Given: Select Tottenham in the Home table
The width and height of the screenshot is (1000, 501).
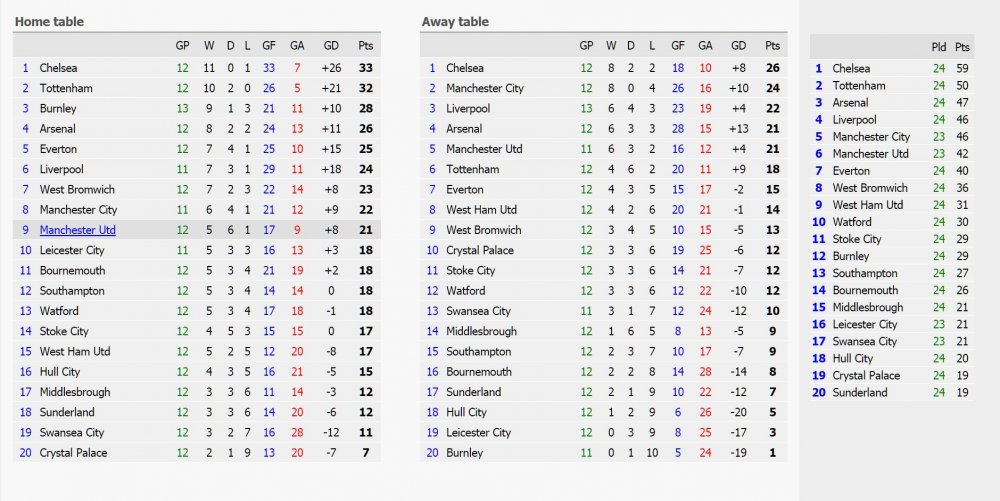Looking at the screenshot, I should 66,88.
